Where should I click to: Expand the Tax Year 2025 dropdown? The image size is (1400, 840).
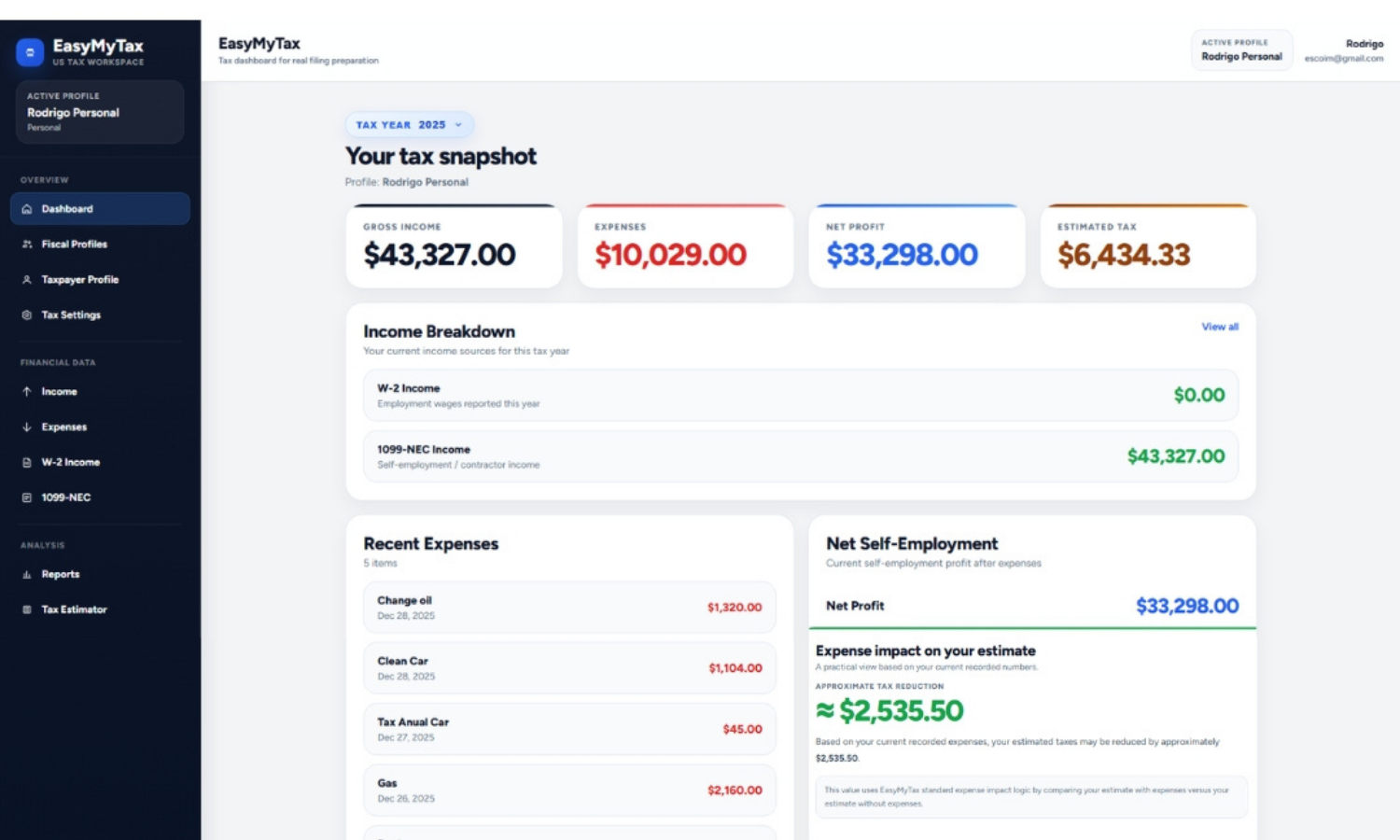coord(410,125)
